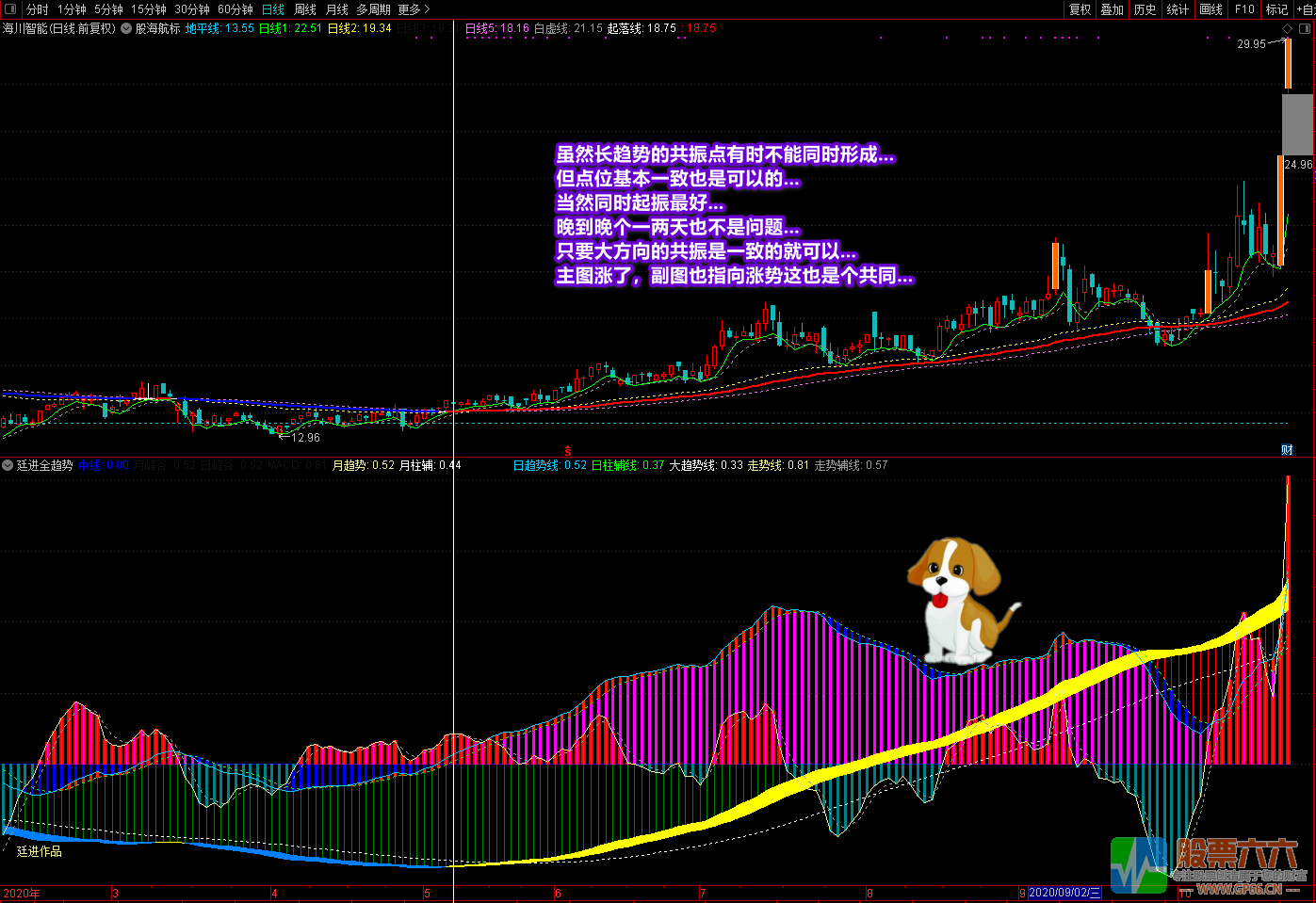Toggle 叠加 overlay option

[1113, 9]
